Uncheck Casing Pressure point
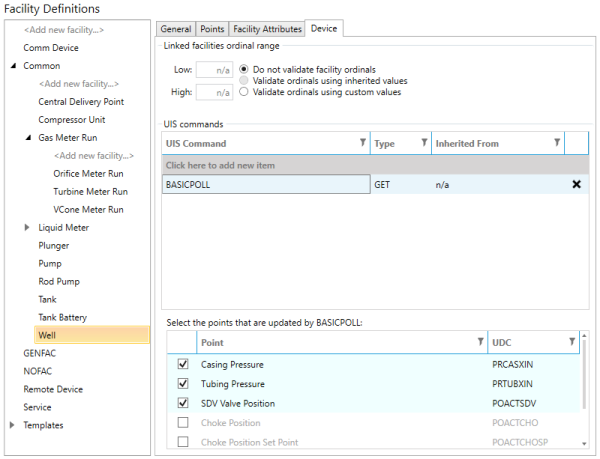Screen dimensions: 600x459 pos(183,364)
